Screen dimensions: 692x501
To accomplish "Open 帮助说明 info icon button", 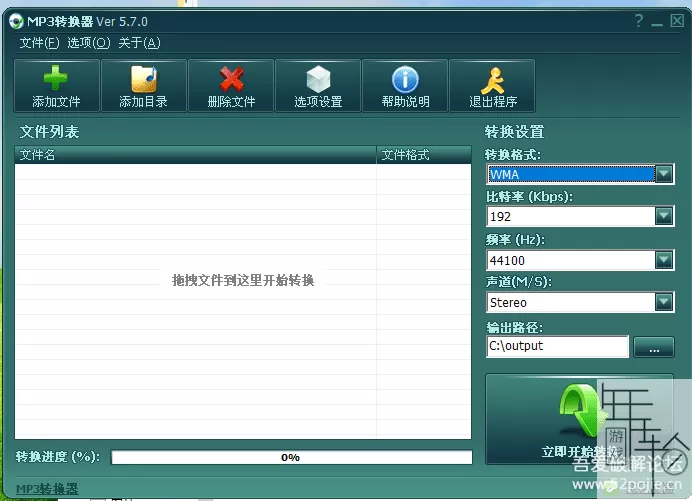I will 405,86.
